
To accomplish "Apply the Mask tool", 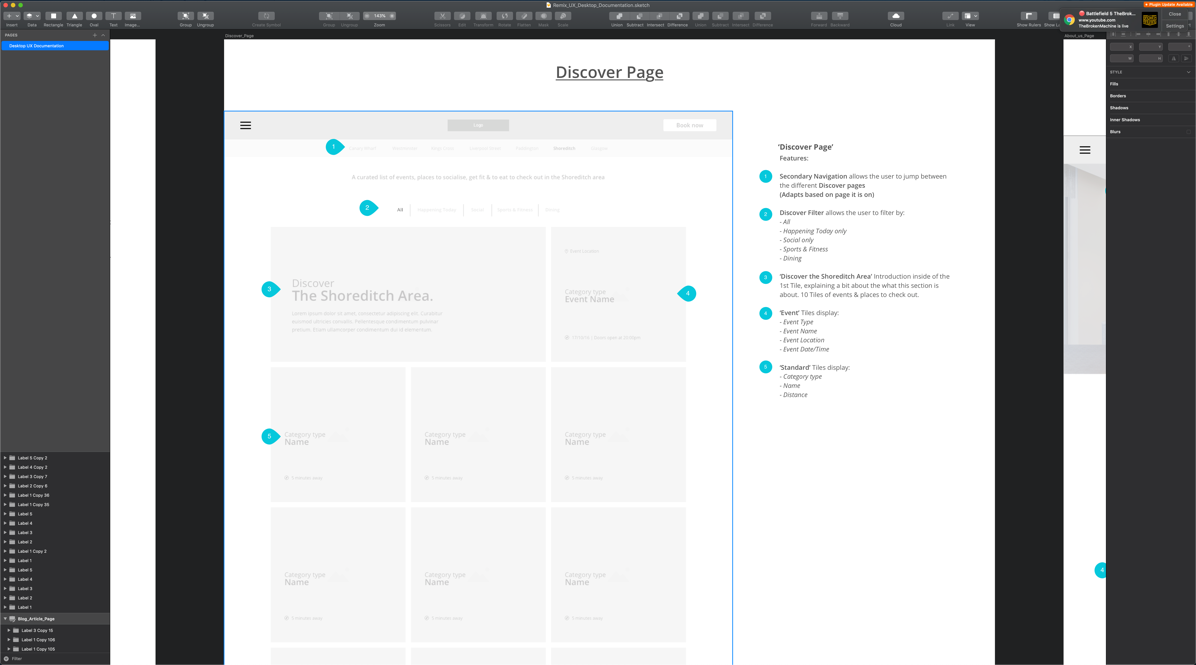I will (543, 16).
